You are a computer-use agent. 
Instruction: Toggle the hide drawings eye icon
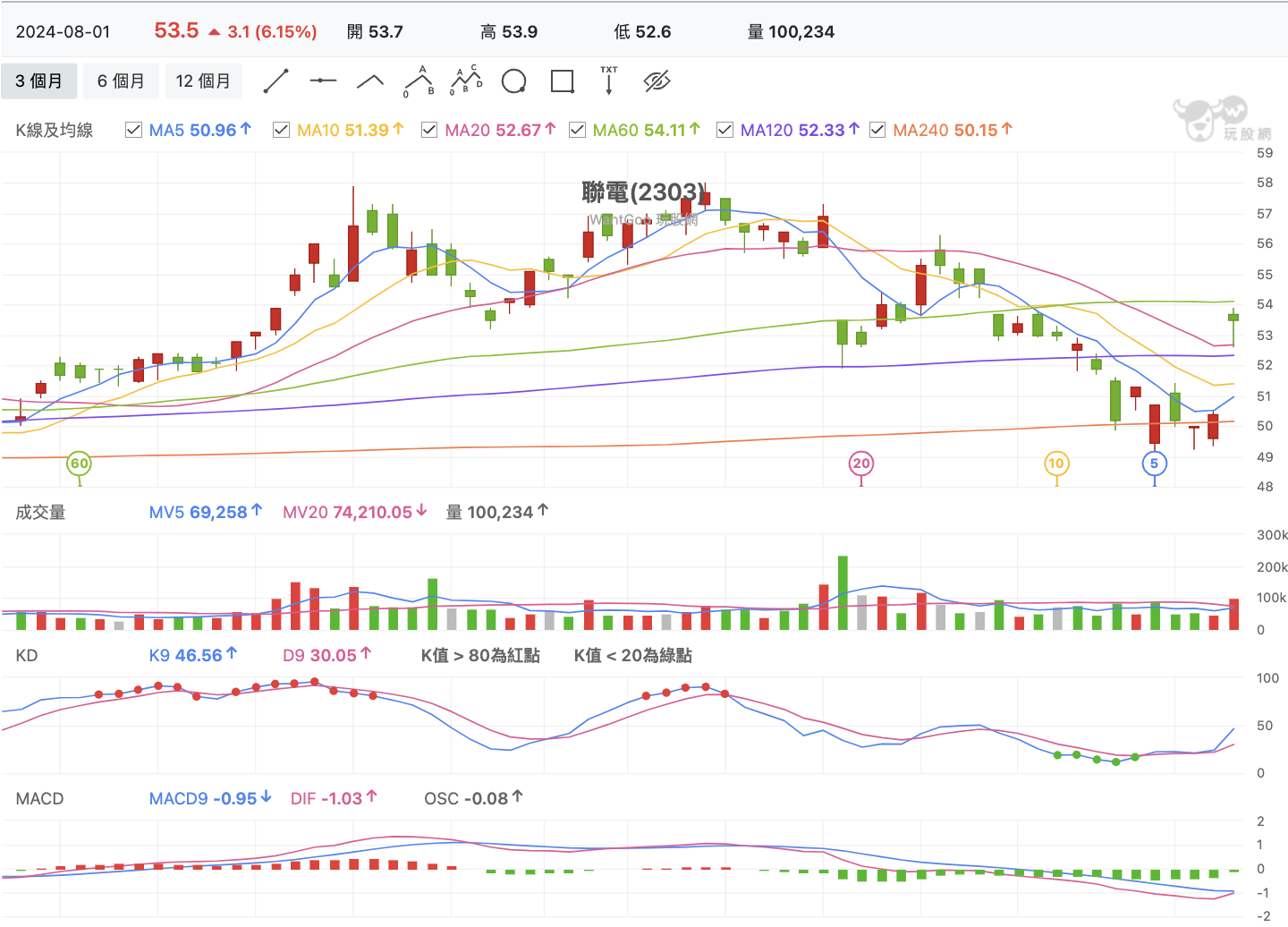point(657,81)
